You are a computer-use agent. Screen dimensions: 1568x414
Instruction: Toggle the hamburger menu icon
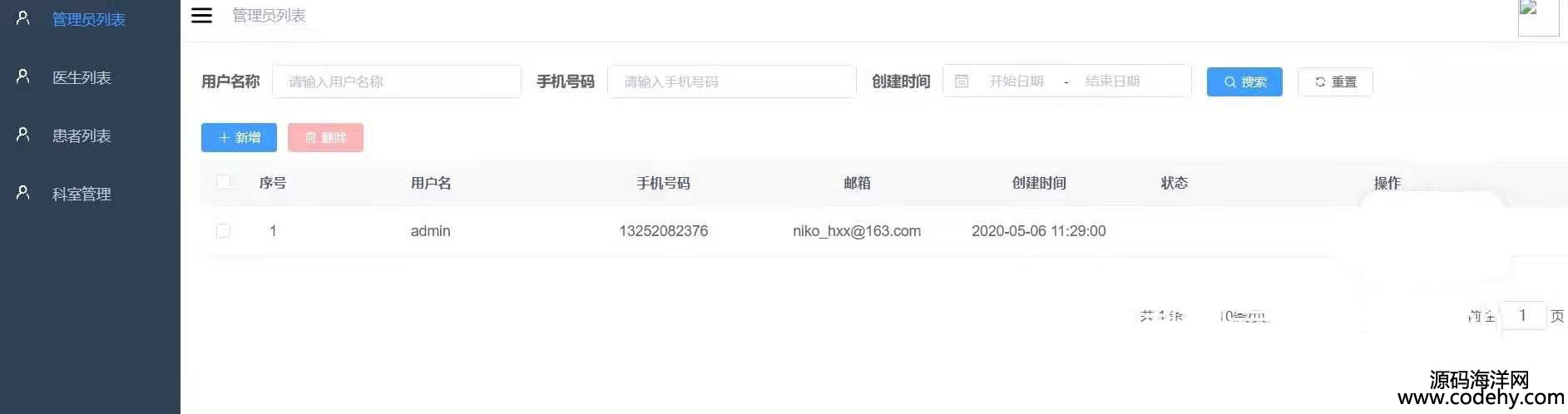coord(201,15)
